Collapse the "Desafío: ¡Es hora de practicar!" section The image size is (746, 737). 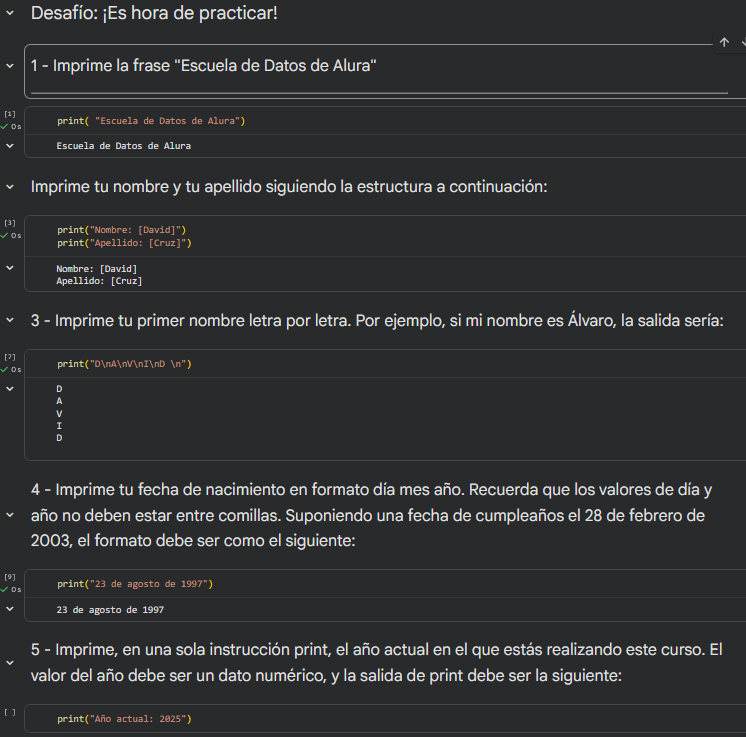click(10, 14)
